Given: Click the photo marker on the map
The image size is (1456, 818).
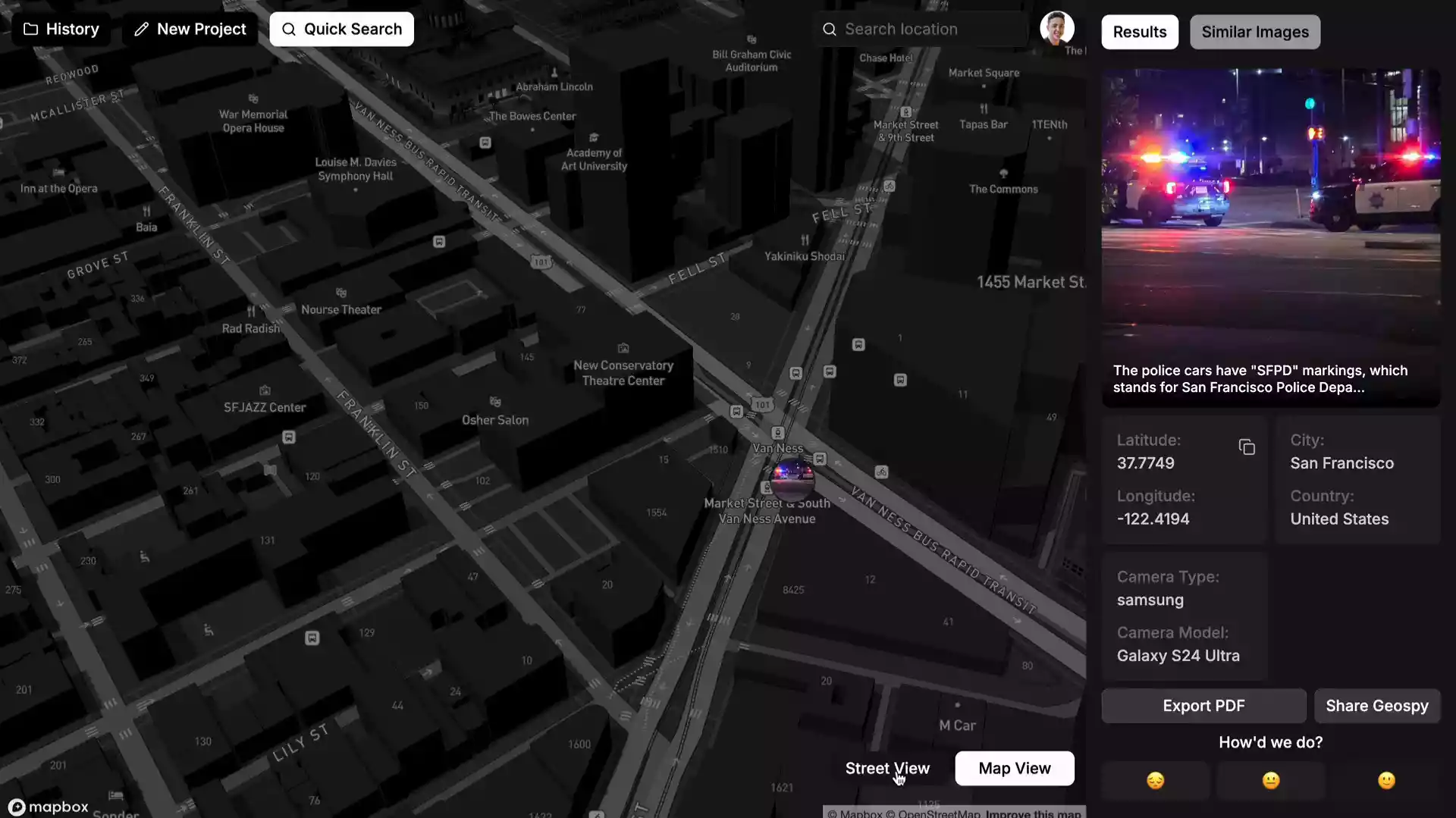Looking at the screenshot, I should [x=792, y=479].
